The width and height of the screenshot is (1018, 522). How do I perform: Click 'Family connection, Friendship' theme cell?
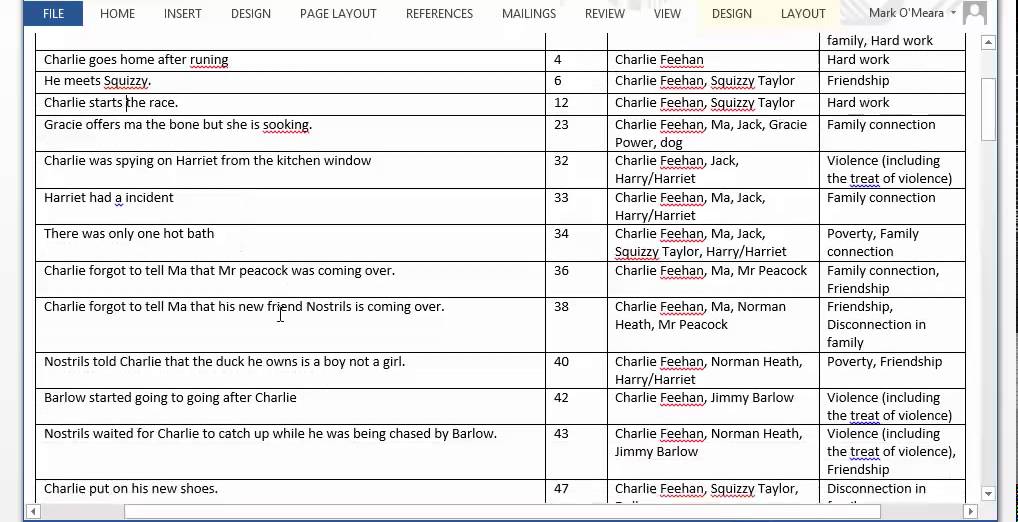pos(892,279)
